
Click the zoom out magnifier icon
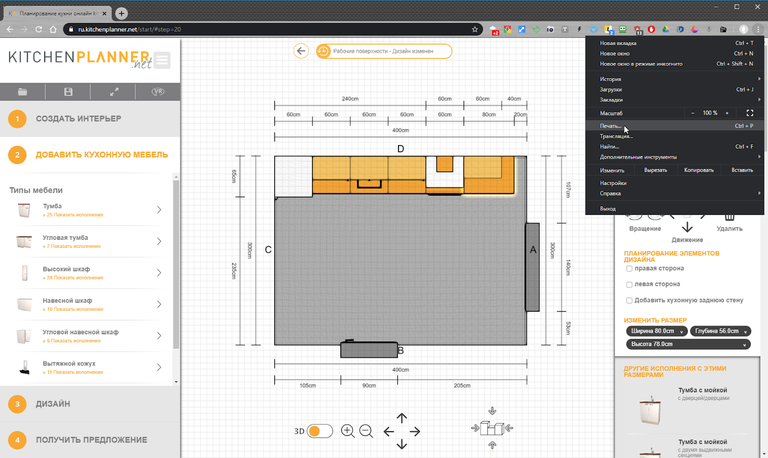point(366,431)
